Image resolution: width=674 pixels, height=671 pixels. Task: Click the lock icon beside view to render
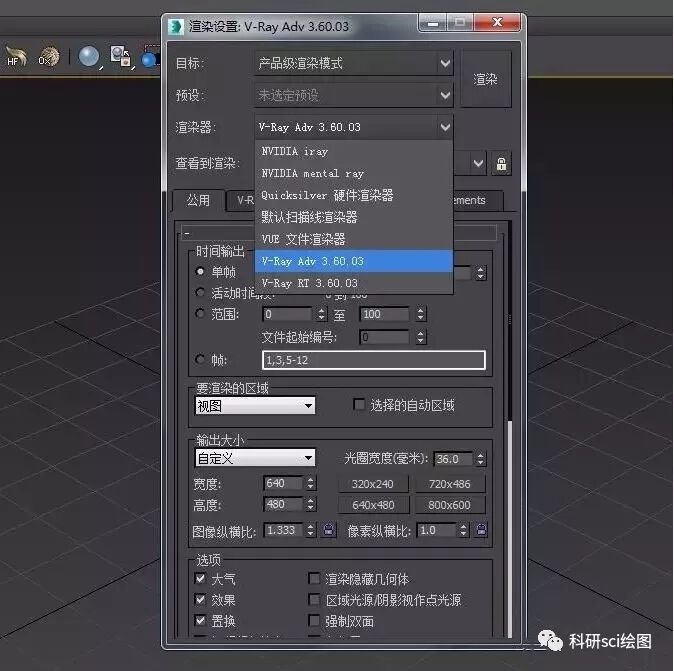pyautogui.click(x=501, y=164)
